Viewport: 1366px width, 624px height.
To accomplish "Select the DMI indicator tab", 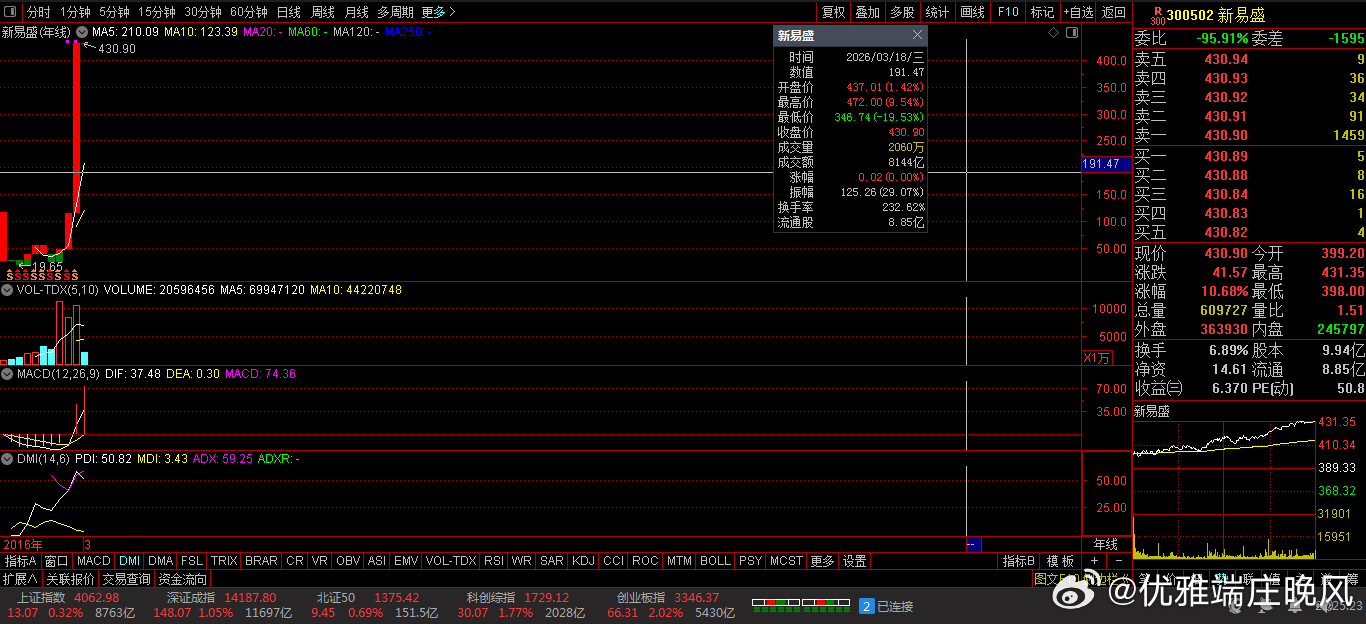I will [x=130, y=561].
